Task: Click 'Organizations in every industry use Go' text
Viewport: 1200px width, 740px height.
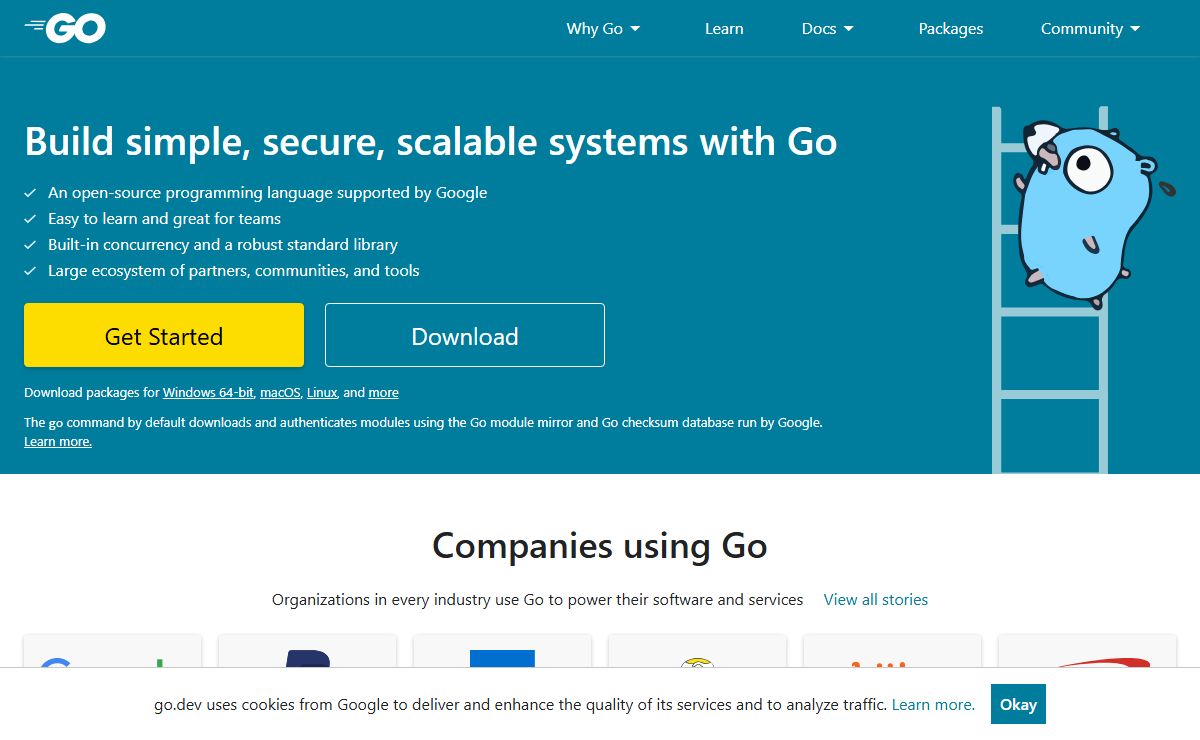Action: (538, 600)
